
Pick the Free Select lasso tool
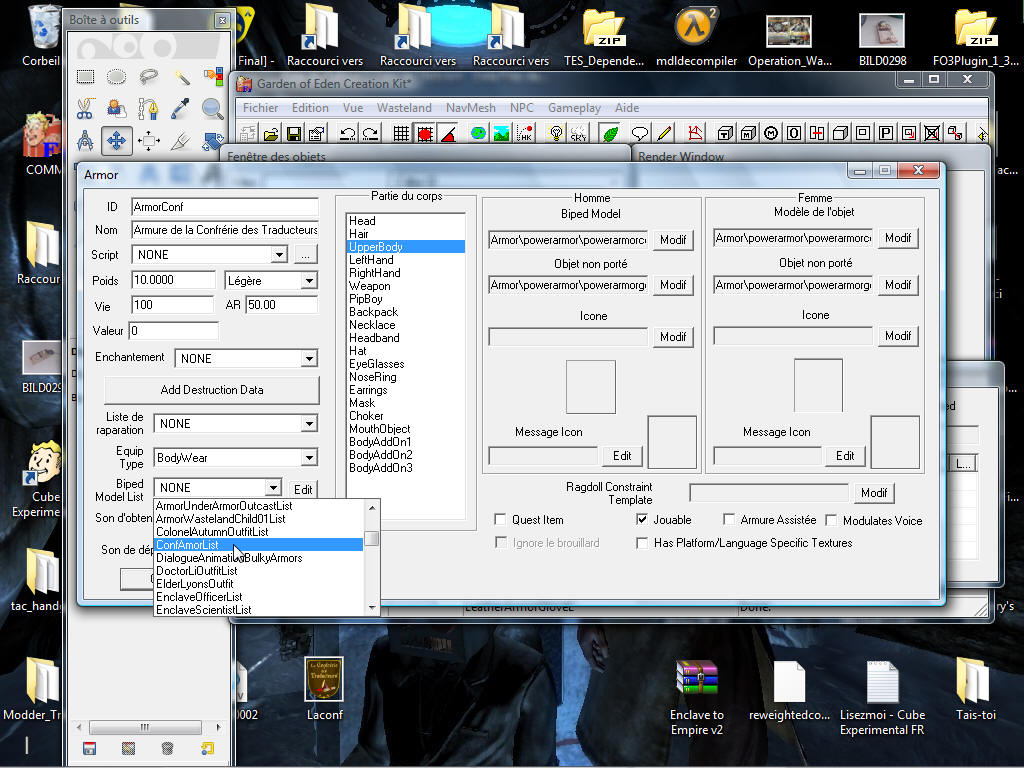pyautogui.click(x=149, y=77)
